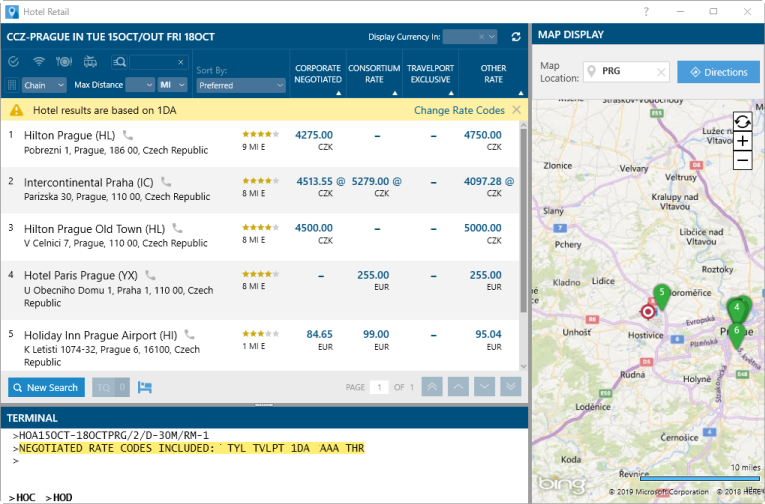Image resolution: width=765 pixels, height=504 pixels.
Task: Click the bed icon beside TQ button
Action: point(144,387)
